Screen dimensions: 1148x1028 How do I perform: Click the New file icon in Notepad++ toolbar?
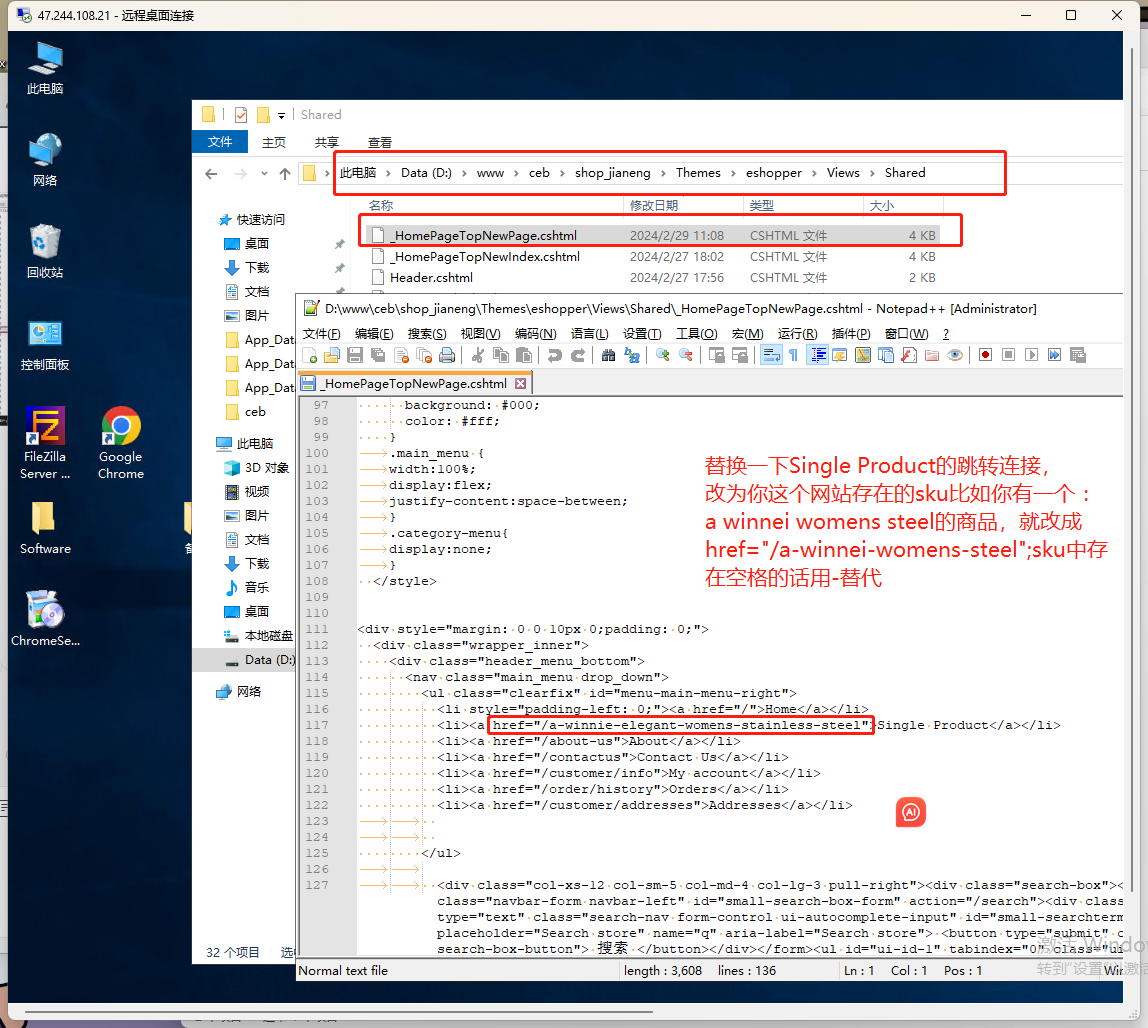point(310,355)
